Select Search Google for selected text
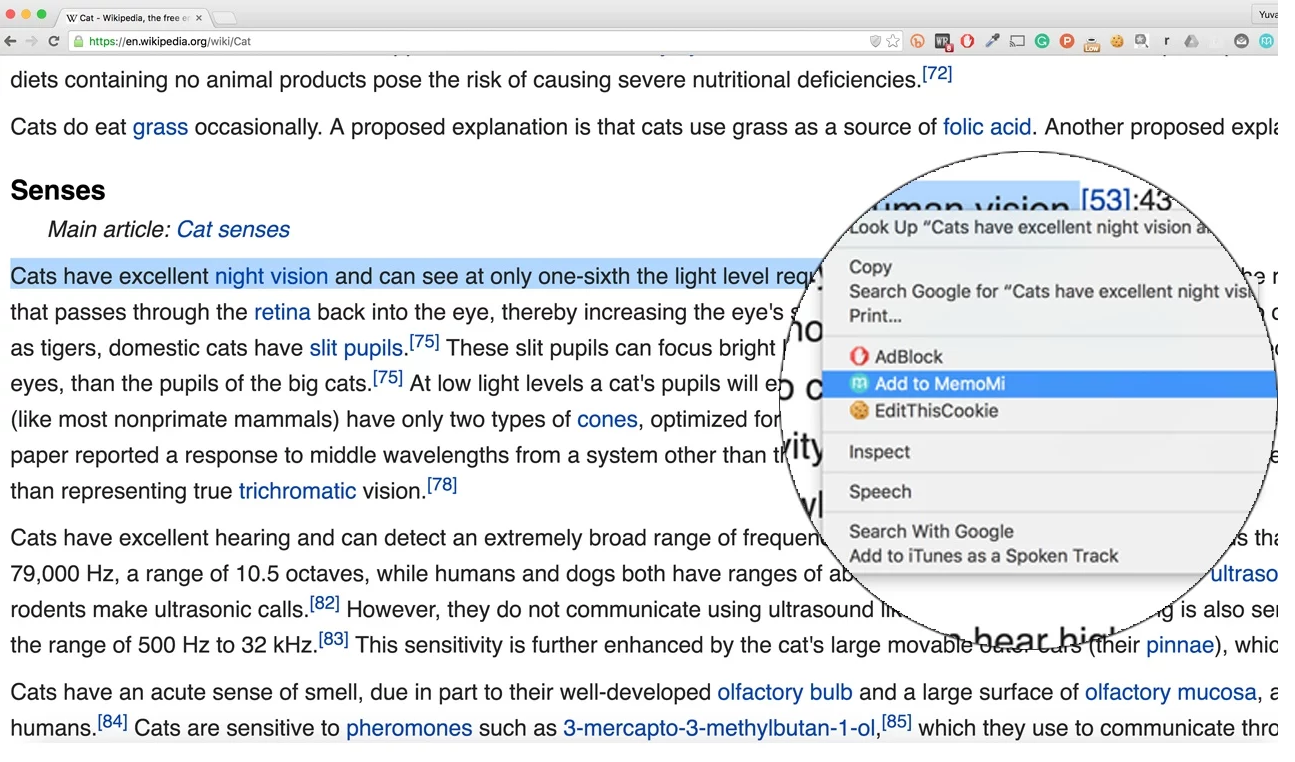The height and width of the screenshot is (762, 1295). pos(1050,291)
